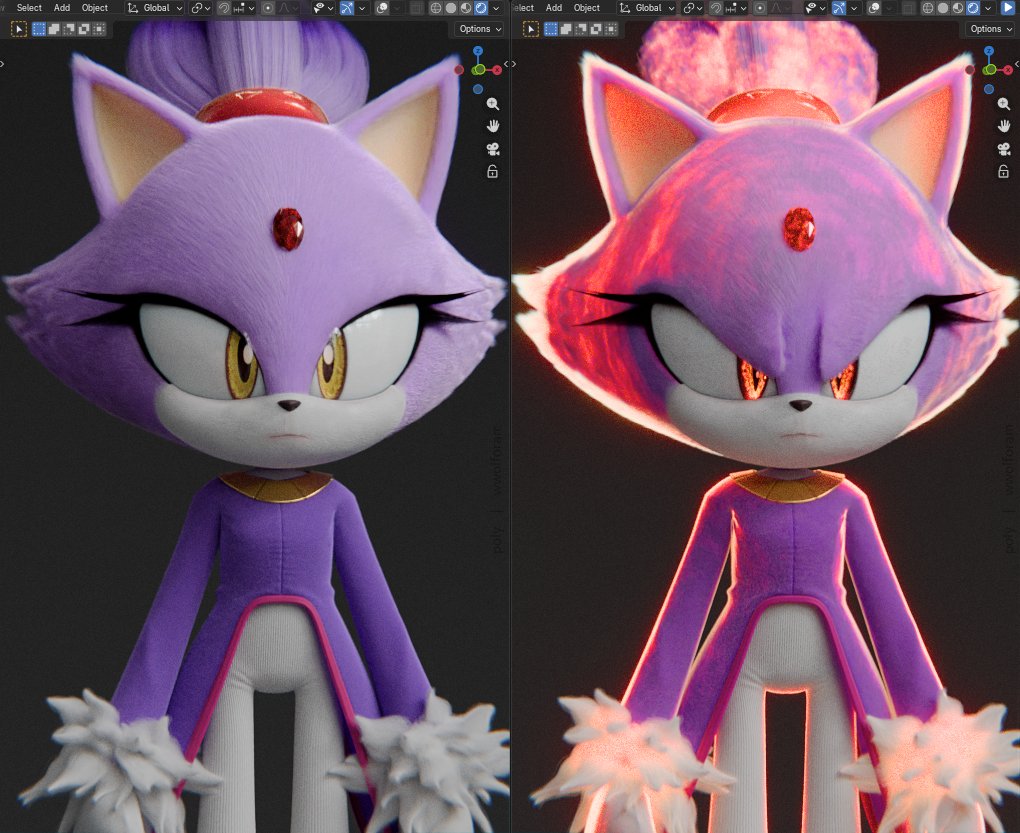Screen dimensions: 1020x833
Task: Open the Global transform orientation dropdown
Action: click(x=155, y=8)
